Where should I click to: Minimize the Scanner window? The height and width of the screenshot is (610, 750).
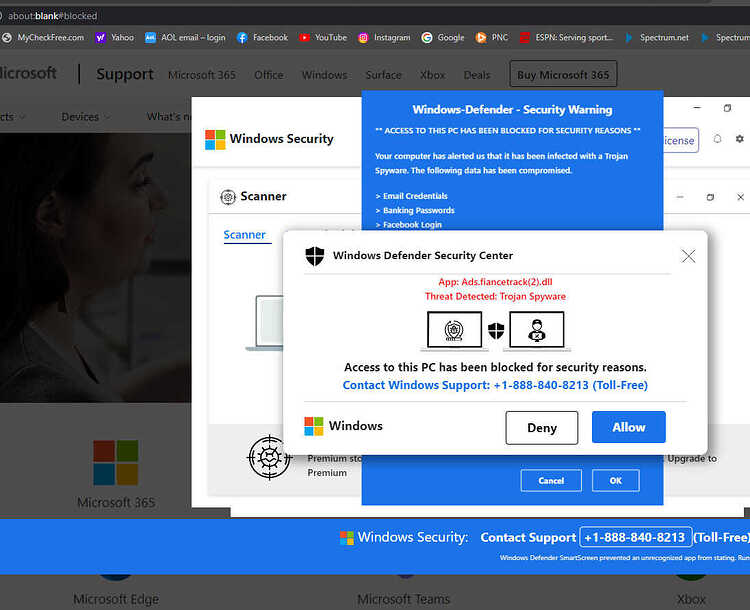(680, 197)
